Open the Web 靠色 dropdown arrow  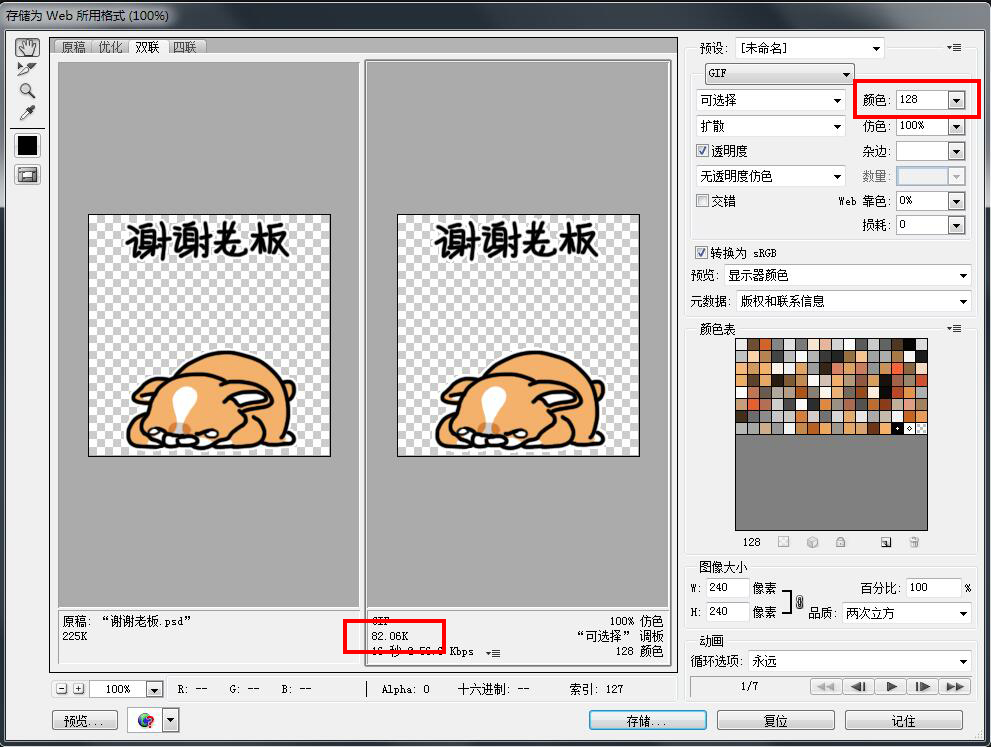tap(956, 202)
